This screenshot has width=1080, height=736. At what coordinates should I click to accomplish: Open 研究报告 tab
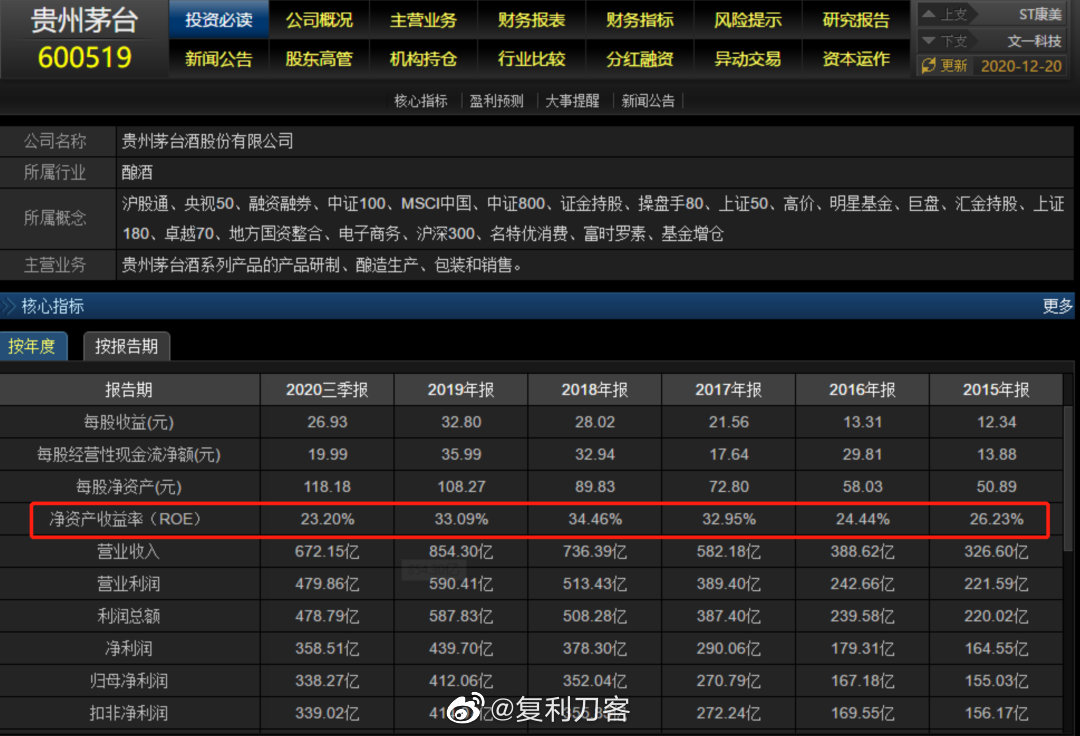(855, 20)
